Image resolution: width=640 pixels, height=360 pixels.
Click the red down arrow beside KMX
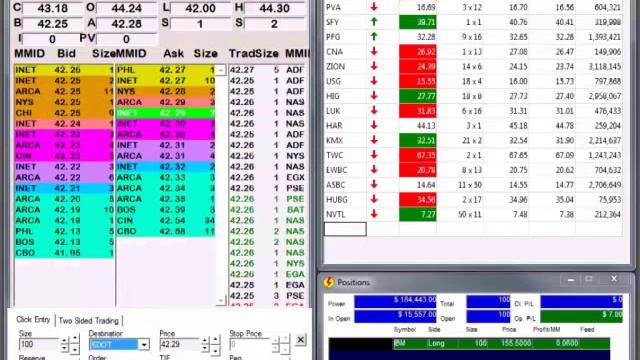click(x=374, y=140)
